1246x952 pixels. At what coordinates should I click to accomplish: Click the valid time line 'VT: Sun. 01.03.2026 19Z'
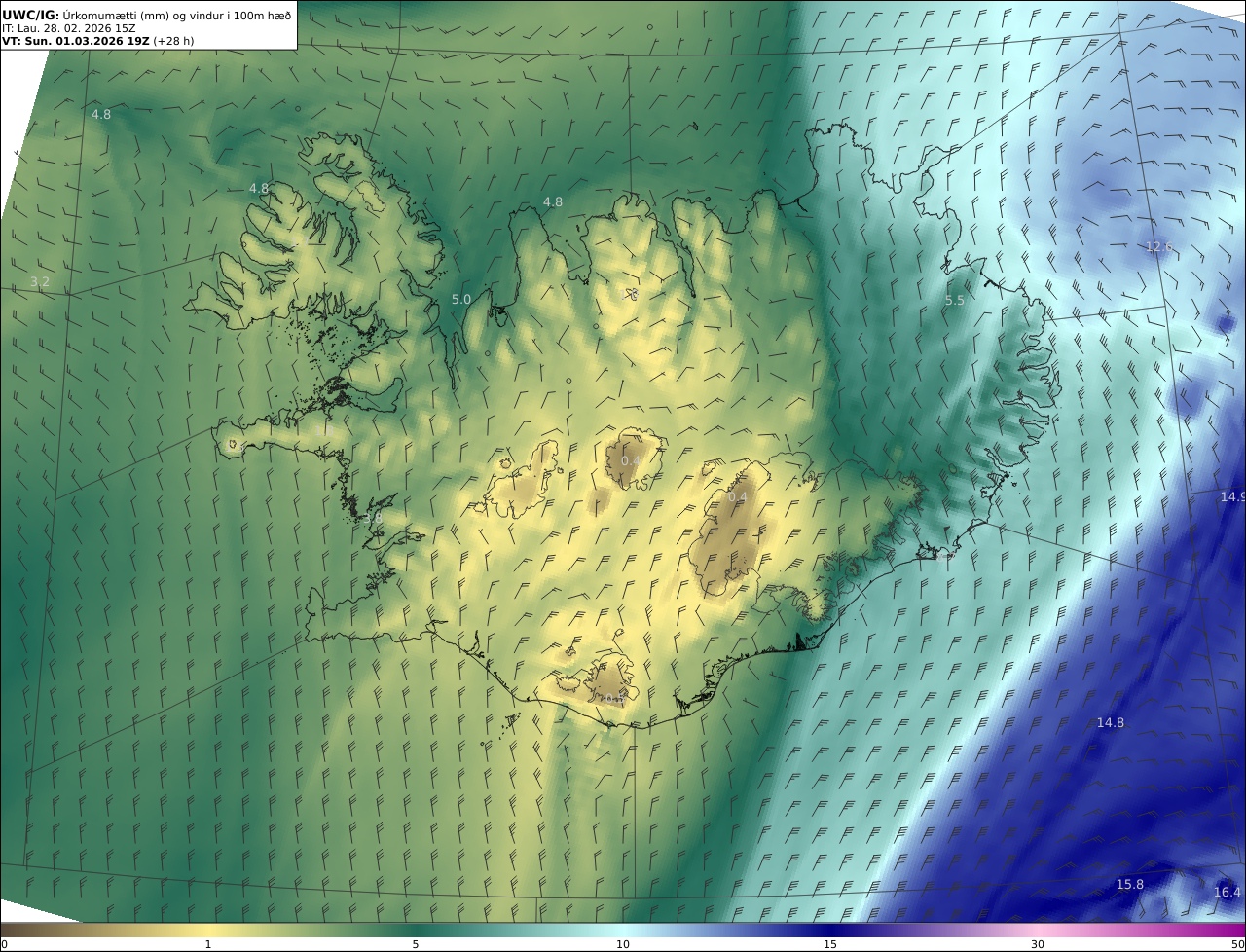point(76,41)
